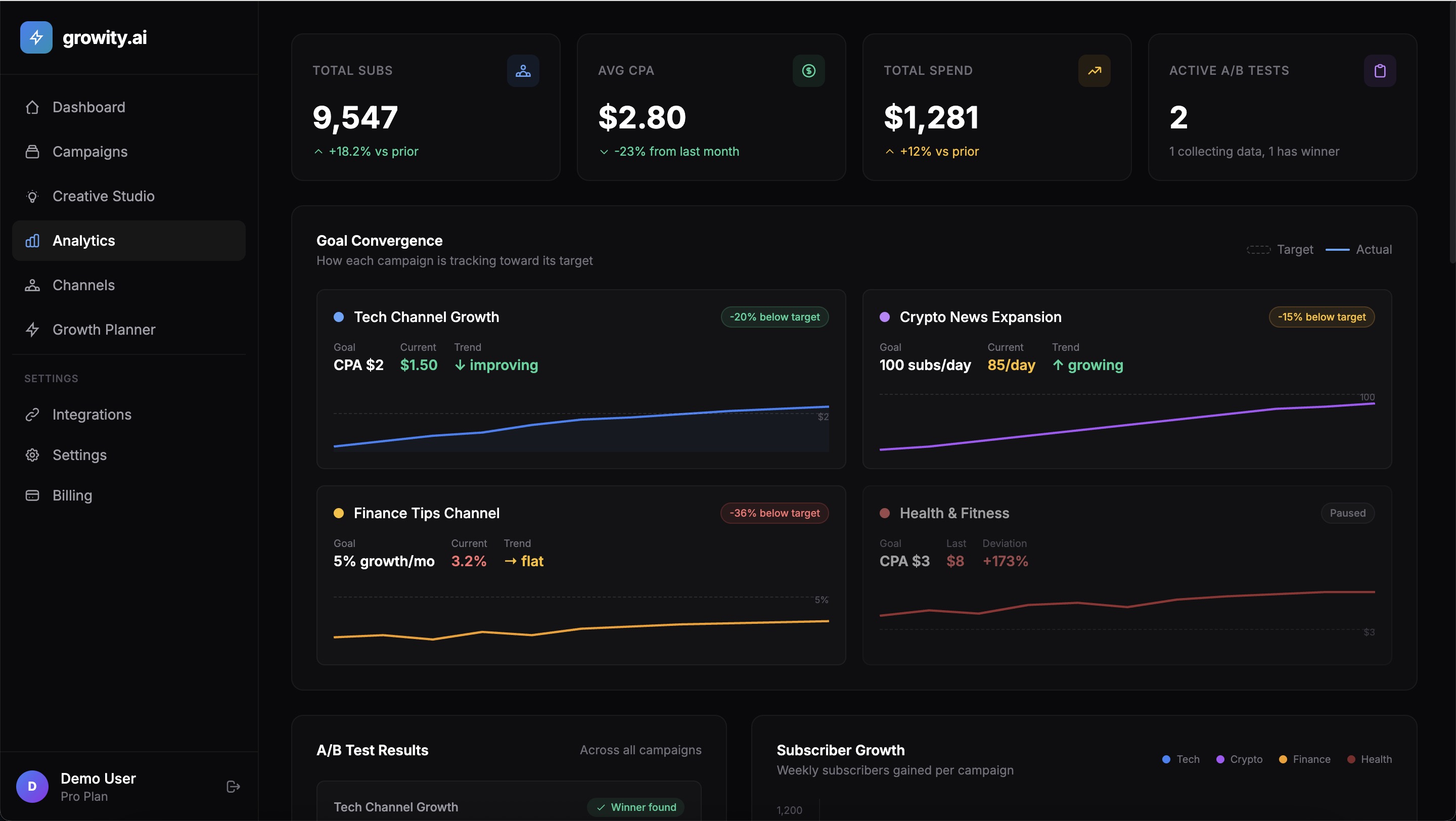Click the people icon on Total Subs card
The image size is (1456, 821).
(x=523, y=71)
